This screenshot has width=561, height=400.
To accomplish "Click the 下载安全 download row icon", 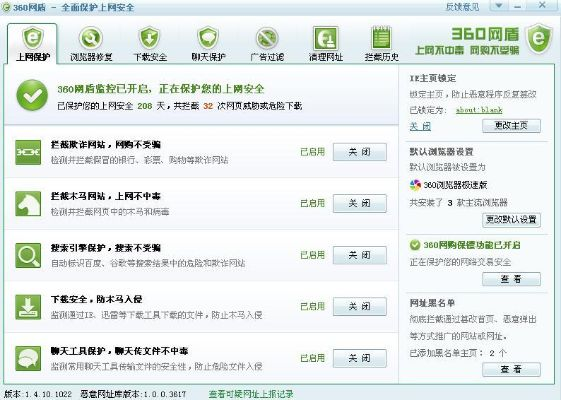I will coord(28,307).
